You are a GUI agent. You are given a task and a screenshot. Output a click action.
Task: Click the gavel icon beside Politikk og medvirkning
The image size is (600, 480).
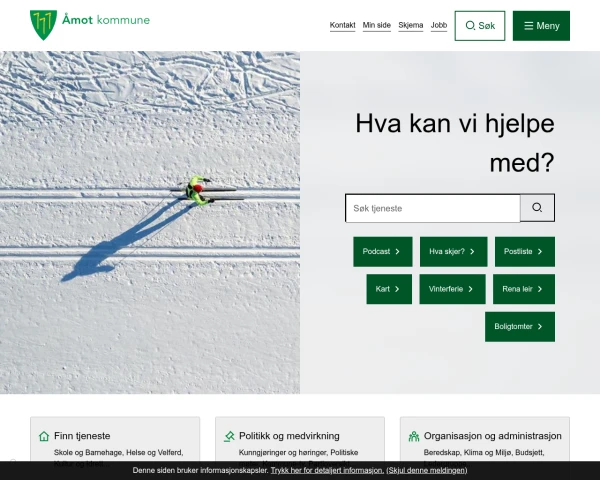tap(229, 436)
